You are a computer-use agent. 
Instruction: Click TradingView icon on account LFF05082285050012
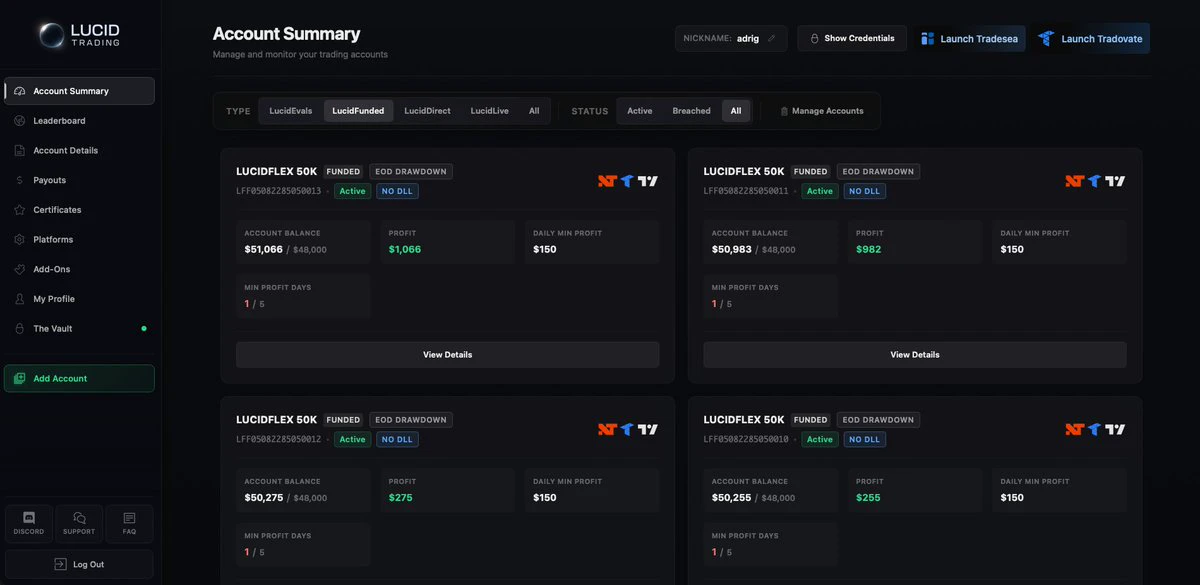(648, 429)
